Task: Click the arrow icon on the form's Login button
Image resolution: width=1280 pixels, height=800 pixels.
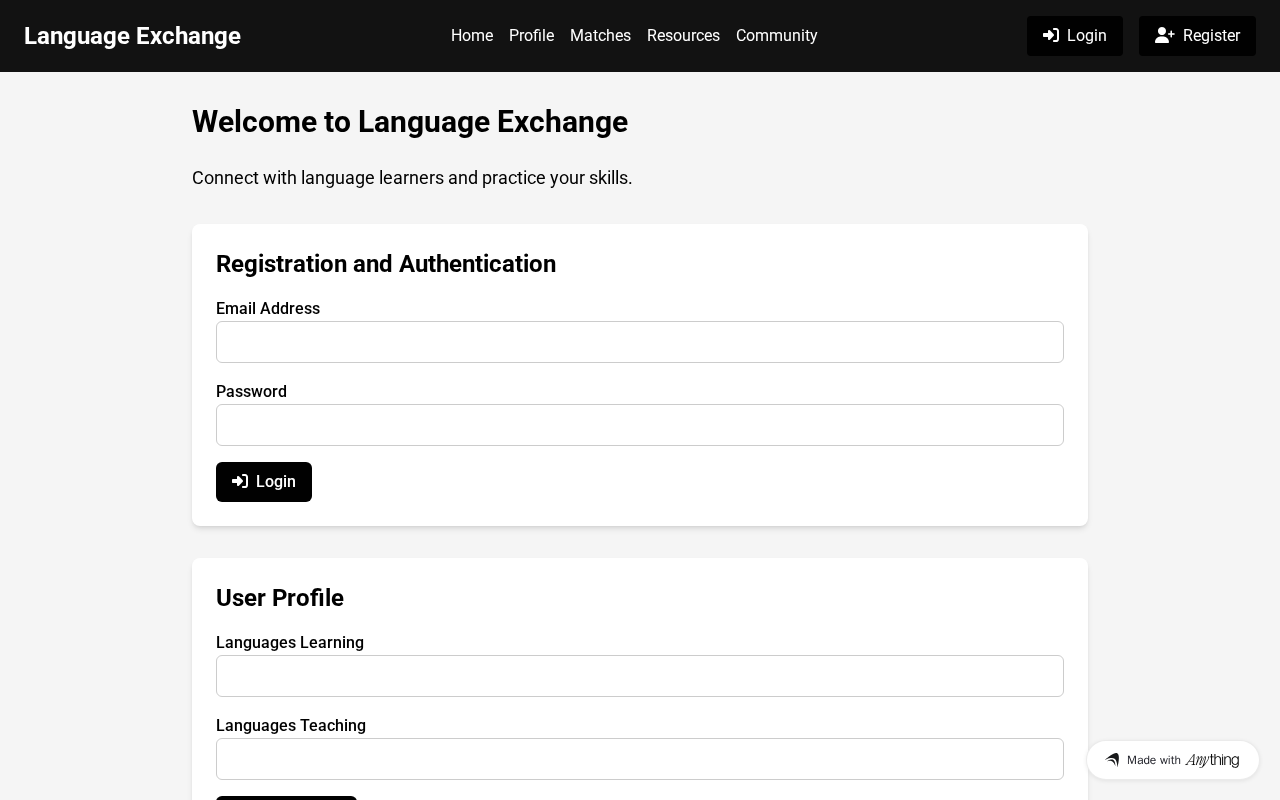Action: click(x=240, y=482)
